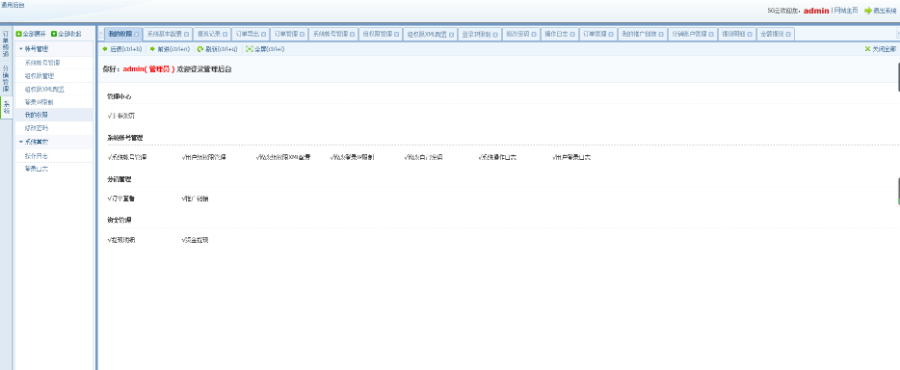The image size is (900, 370).
Task: Close the 系统基本配置 tab via its close icon
Action: 186,34
